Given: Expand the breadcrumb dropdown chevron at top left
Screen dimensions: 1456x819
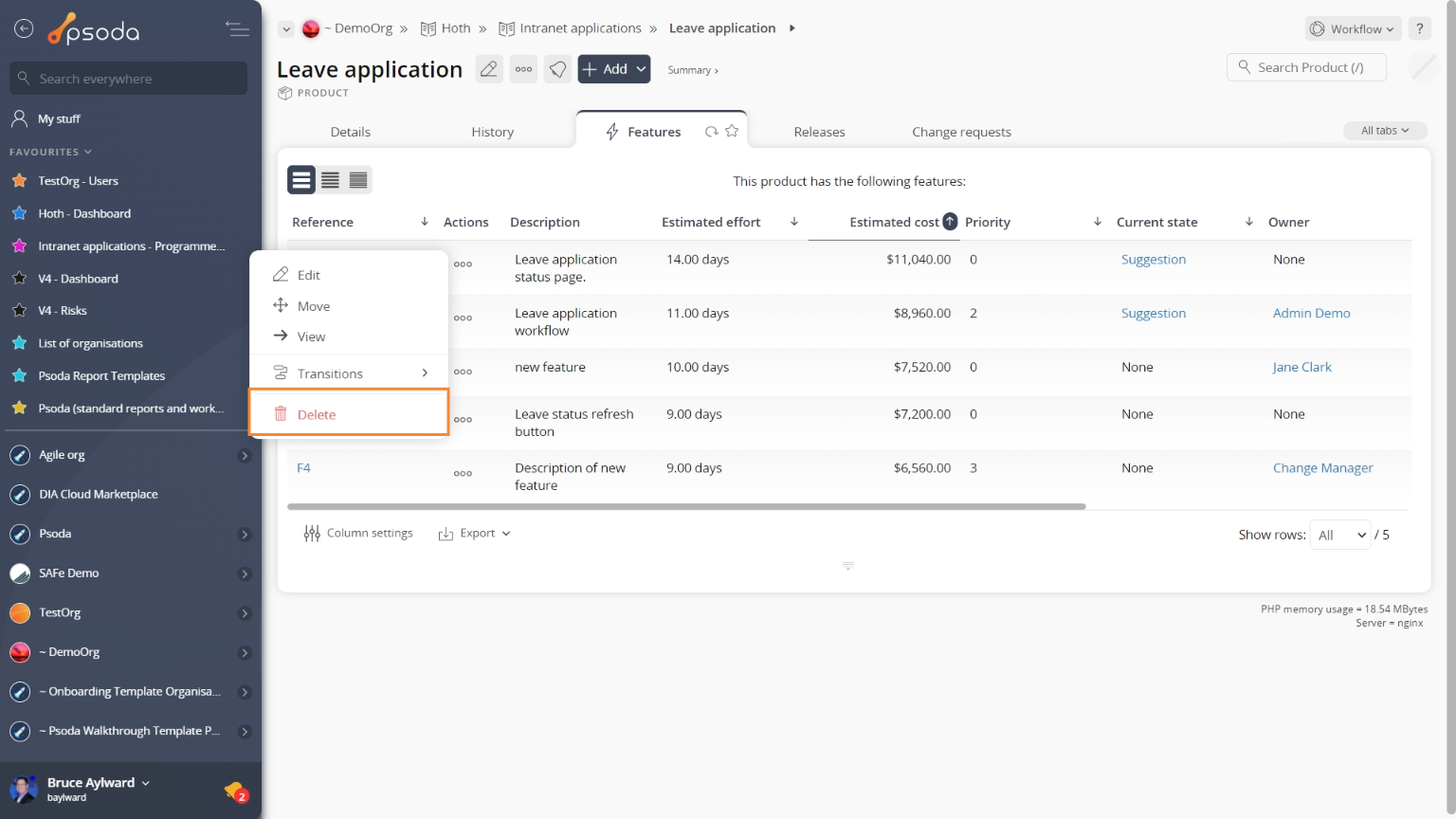Looking at the screenshot, I should click(x=285, y=29).
